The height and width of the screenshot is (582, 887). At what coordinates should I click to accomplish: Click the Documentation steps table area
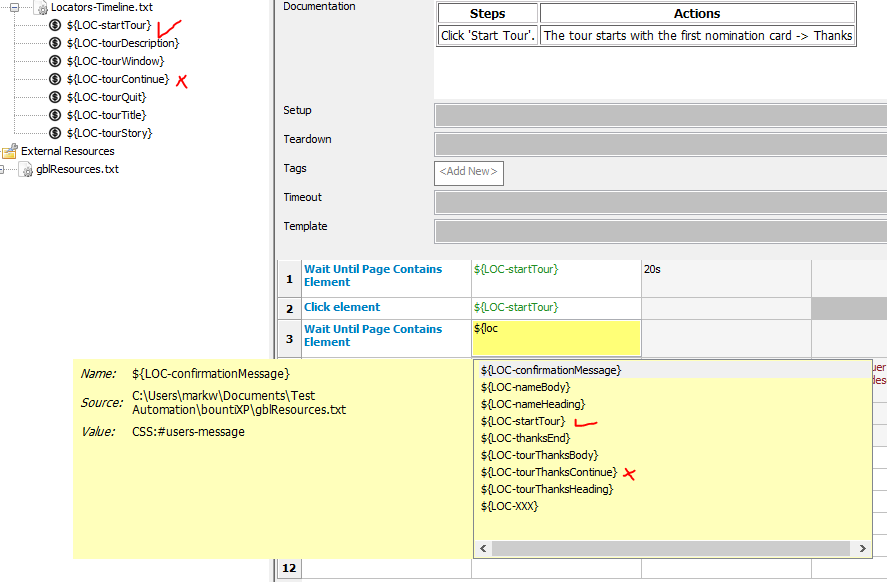click(647, 24)
